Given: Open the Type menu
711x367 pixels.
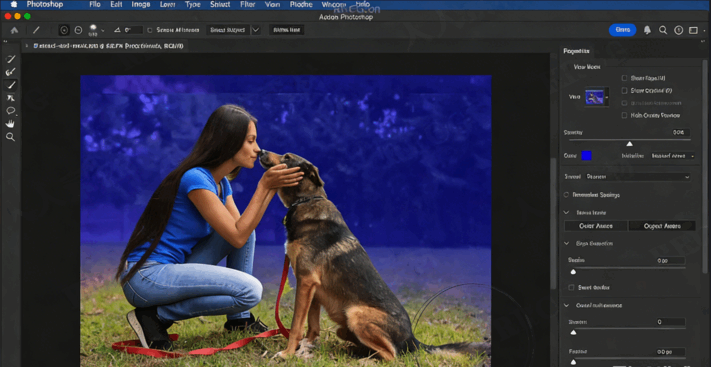Looking at the screenshot, I should (x=193, y=5).
